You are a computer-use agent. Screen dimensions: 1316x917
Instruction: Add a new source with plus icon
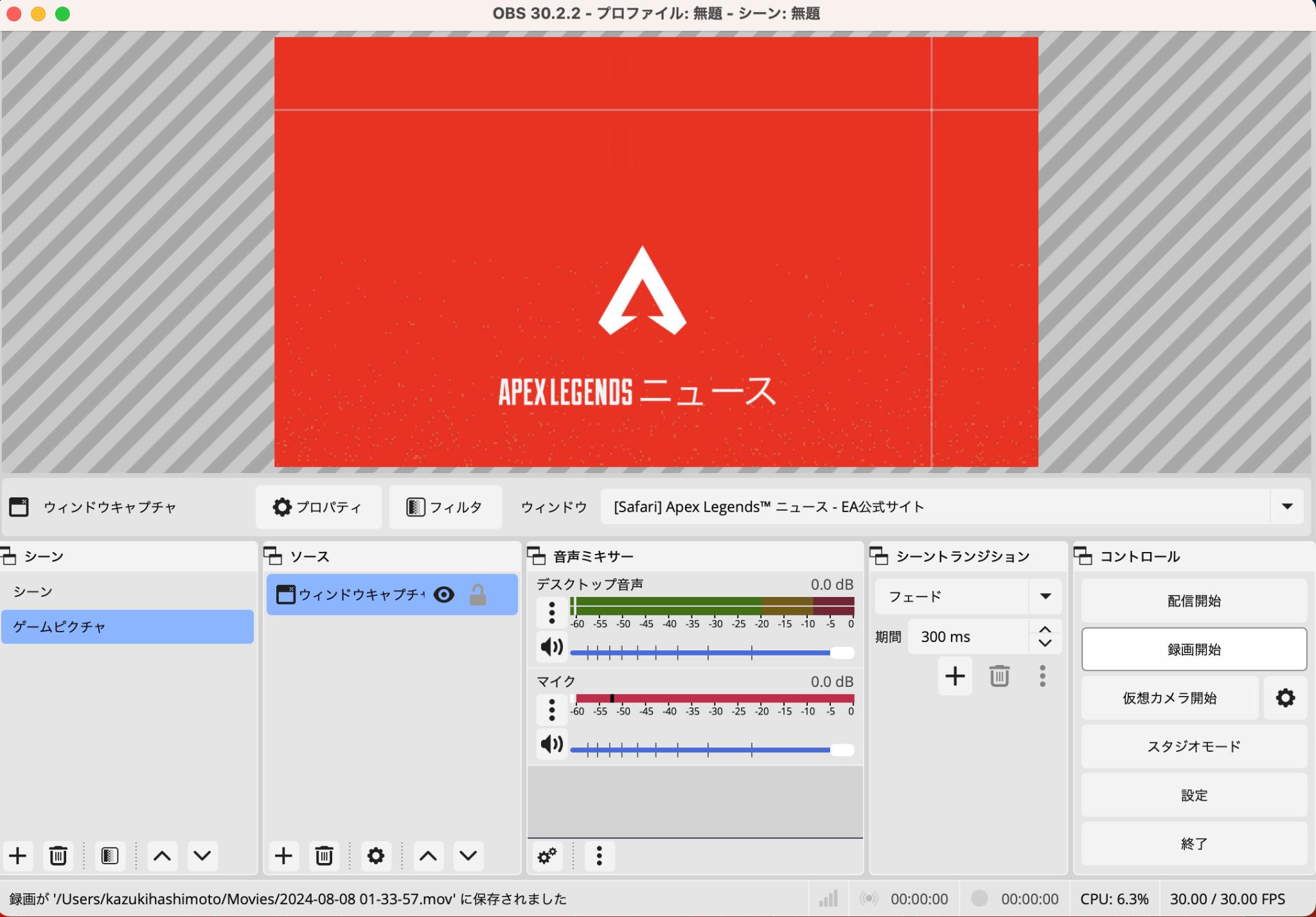click(283, 855)
